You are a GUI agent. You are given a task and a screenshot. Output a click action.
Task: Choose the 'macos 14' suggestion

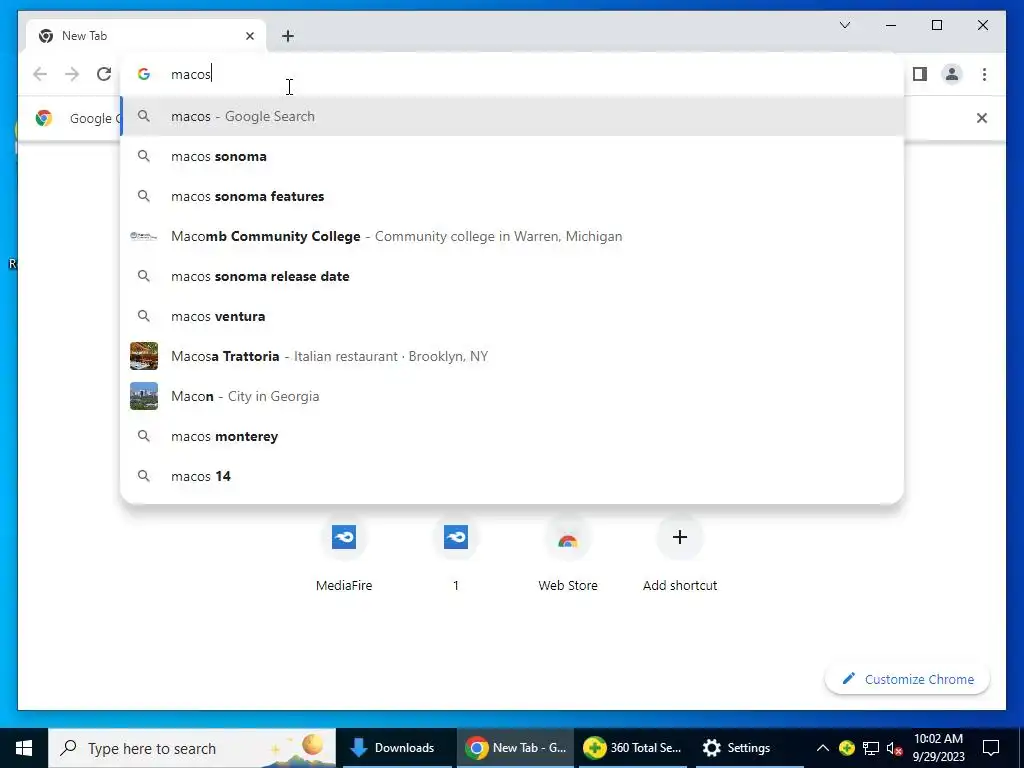coord(512,476)
